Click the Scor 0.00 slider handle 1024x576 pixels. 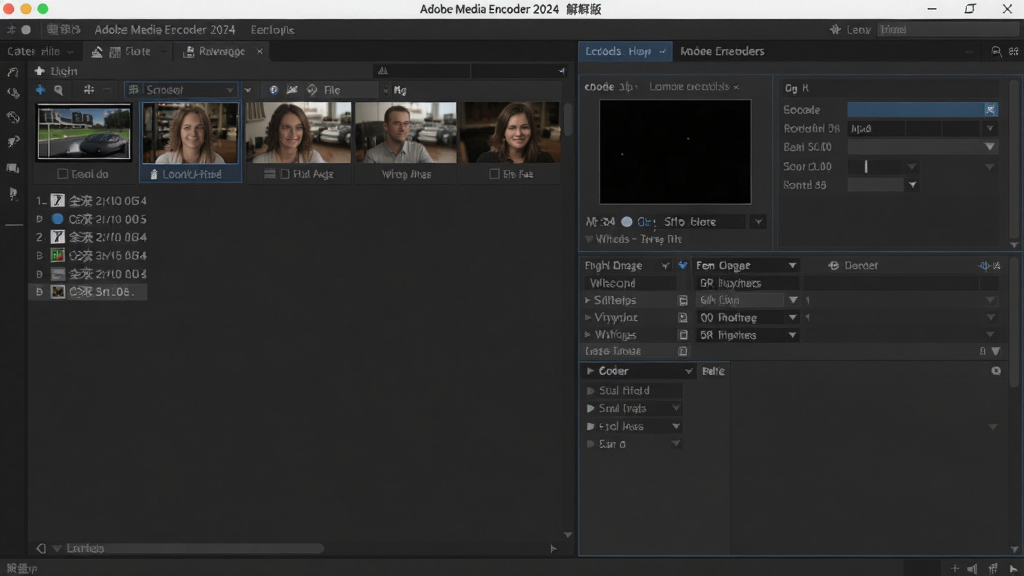[866, 167]
